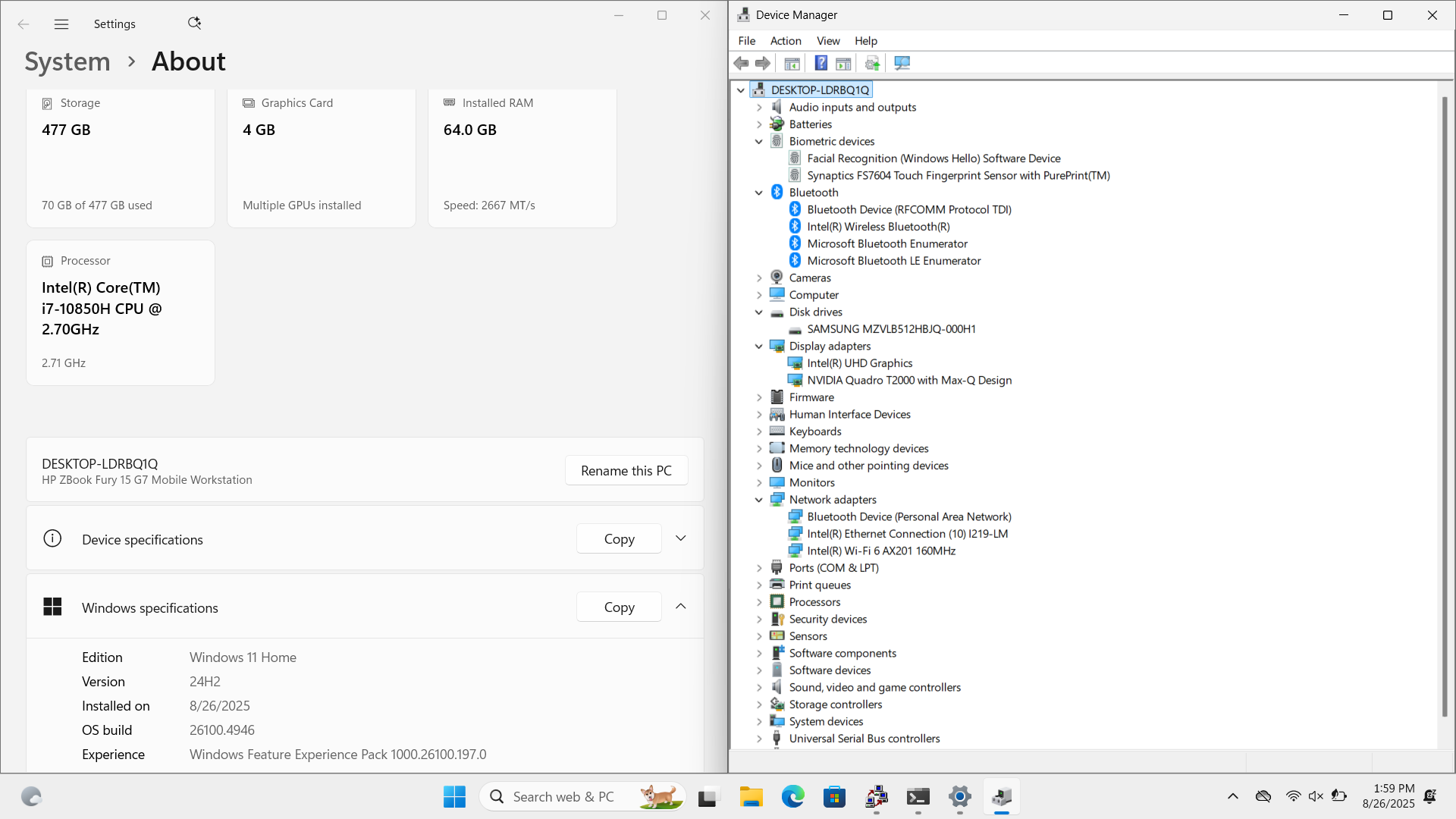
Task: Collapse Windows specifications section chevron
Action: pos(681,607)
